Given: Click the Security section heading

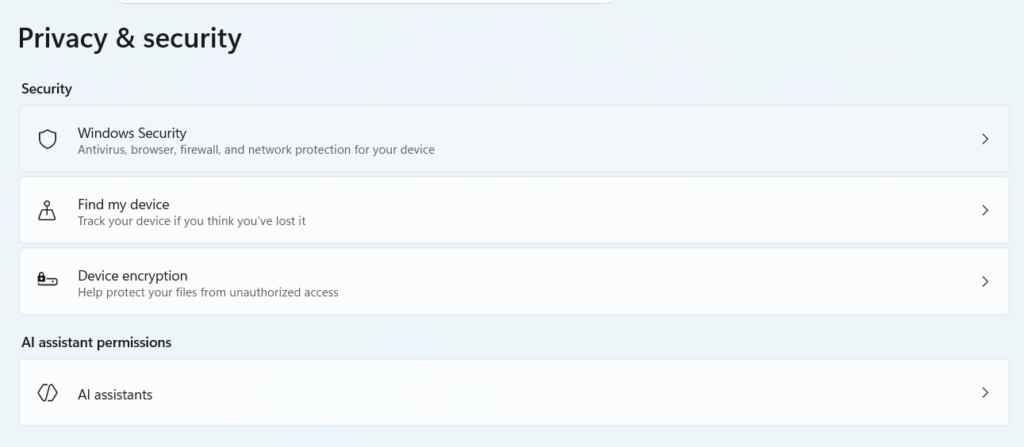Looking at the screenshot, I should (46, 89).
